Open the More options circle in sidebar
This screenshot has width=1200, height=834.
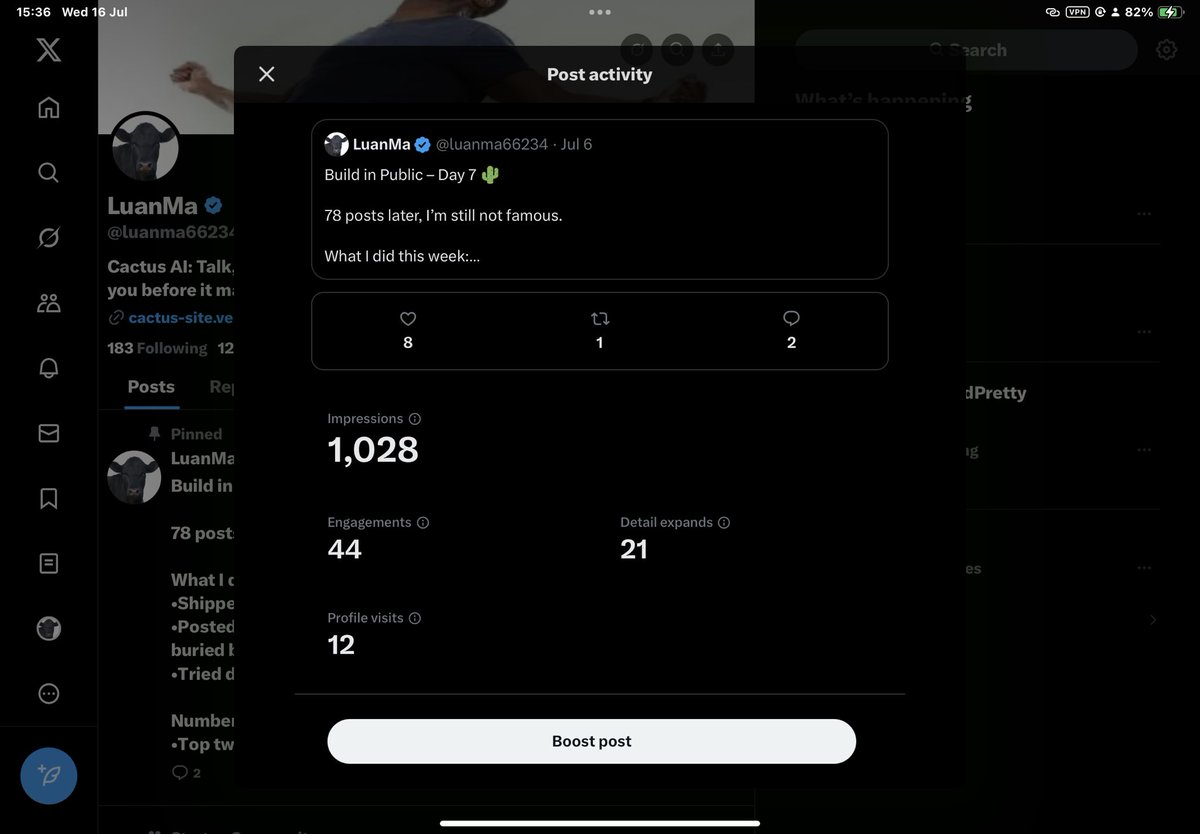pyautogui.click(x=48, y=693)
